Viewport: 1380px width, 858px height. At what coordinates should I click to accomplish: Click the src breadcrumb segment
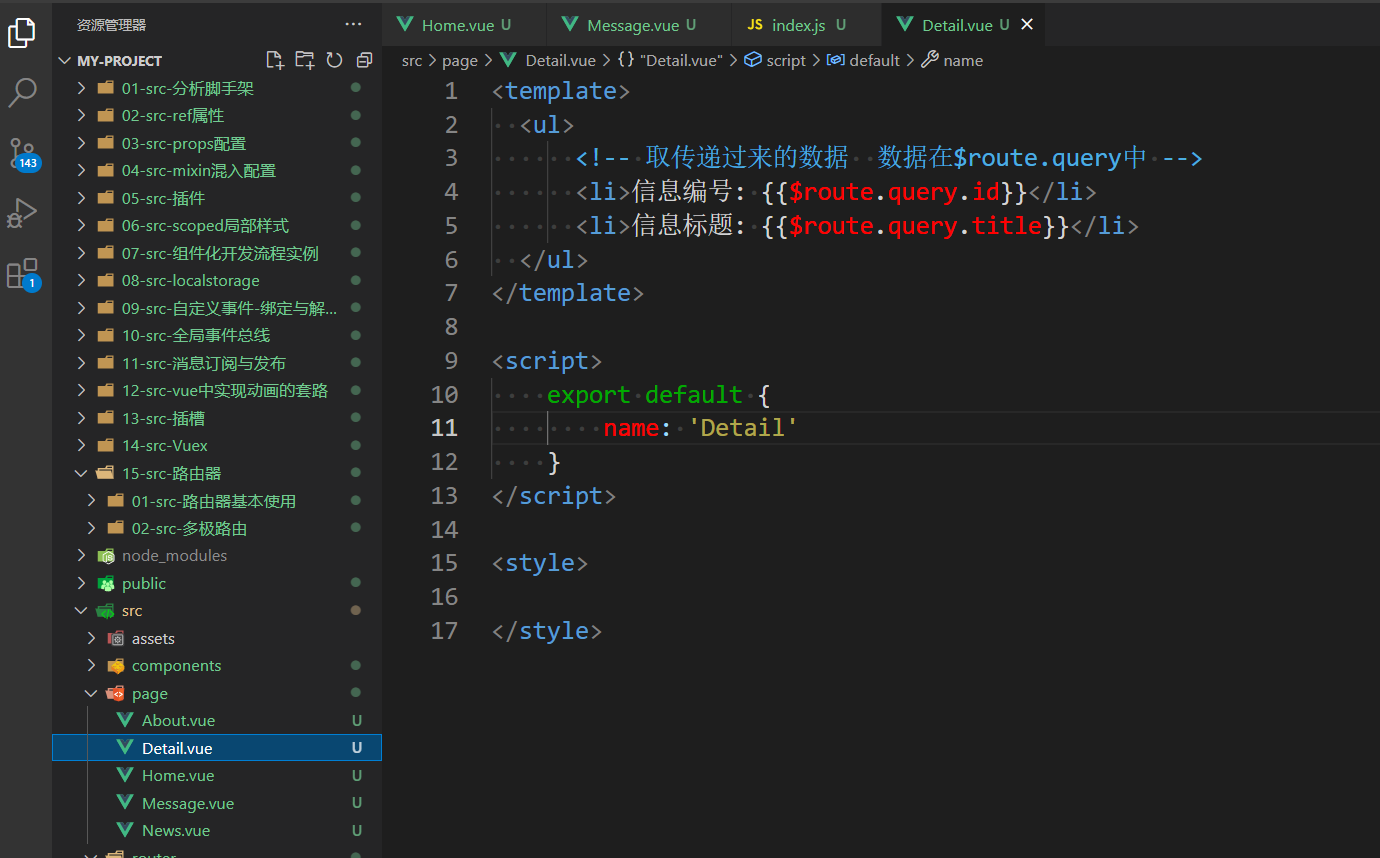(x=412, y=60)
